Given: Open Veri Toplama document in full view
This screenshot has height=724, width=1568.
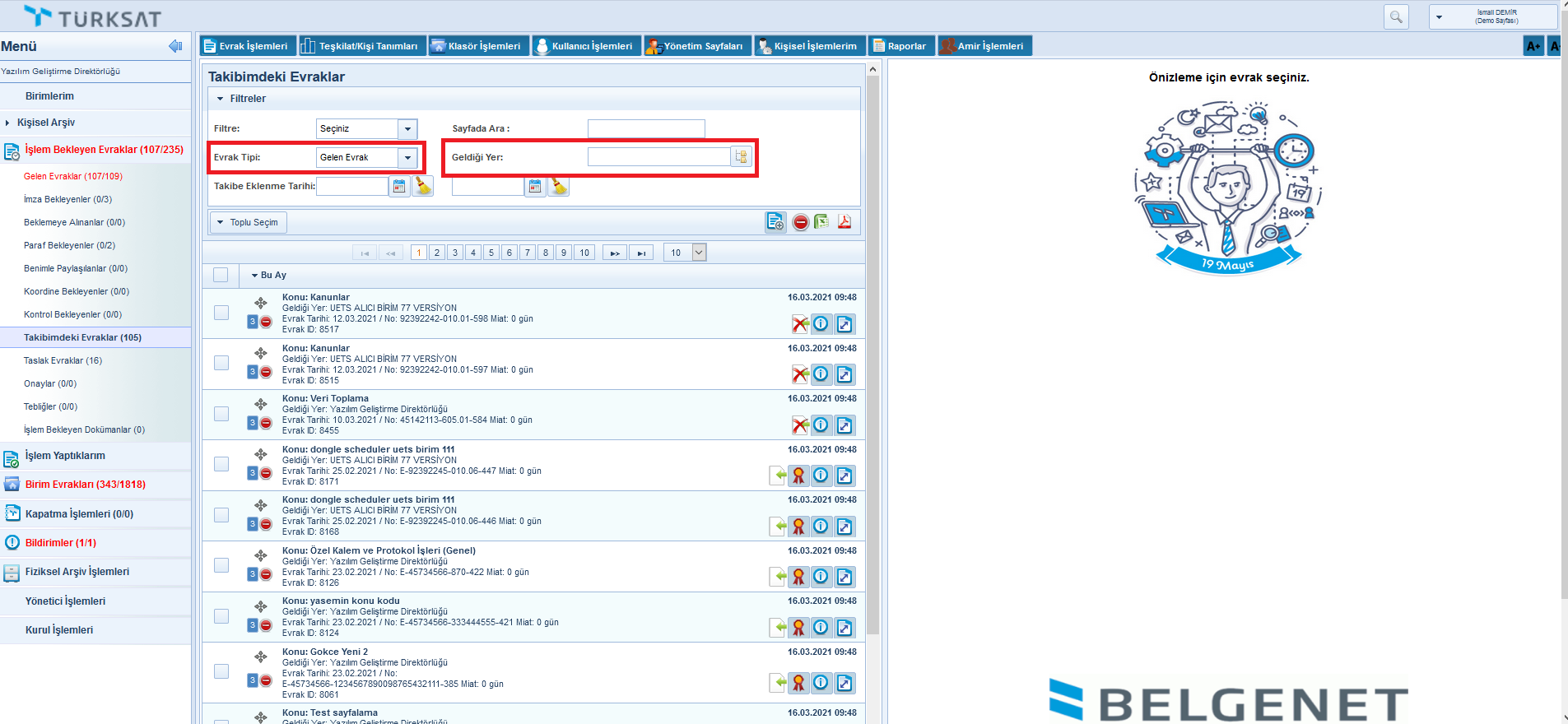Looking at the screenshot, I should pyautogui.click(x=844, y=425).
